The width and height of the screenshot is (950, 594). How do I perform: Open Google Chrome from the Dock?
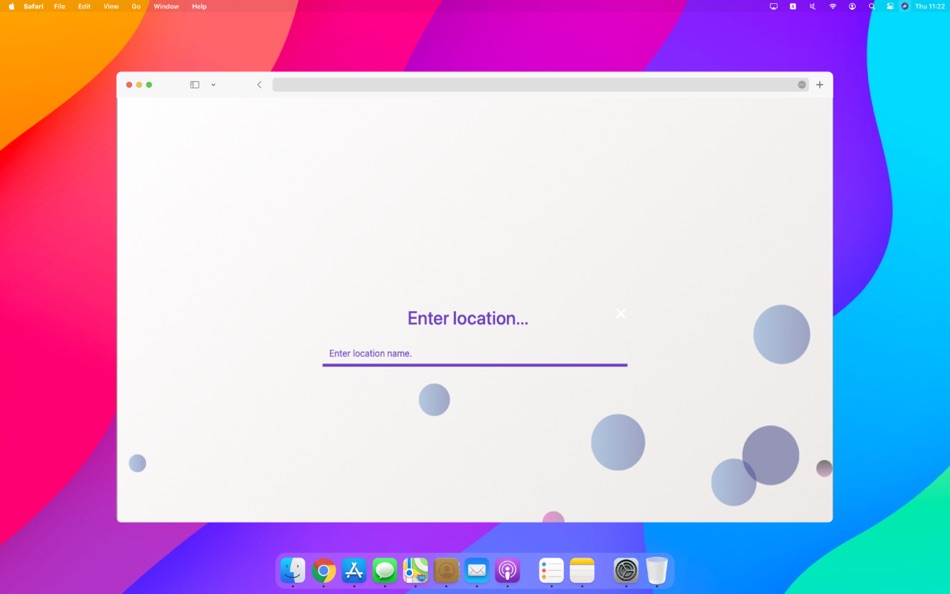coord(322,571)
